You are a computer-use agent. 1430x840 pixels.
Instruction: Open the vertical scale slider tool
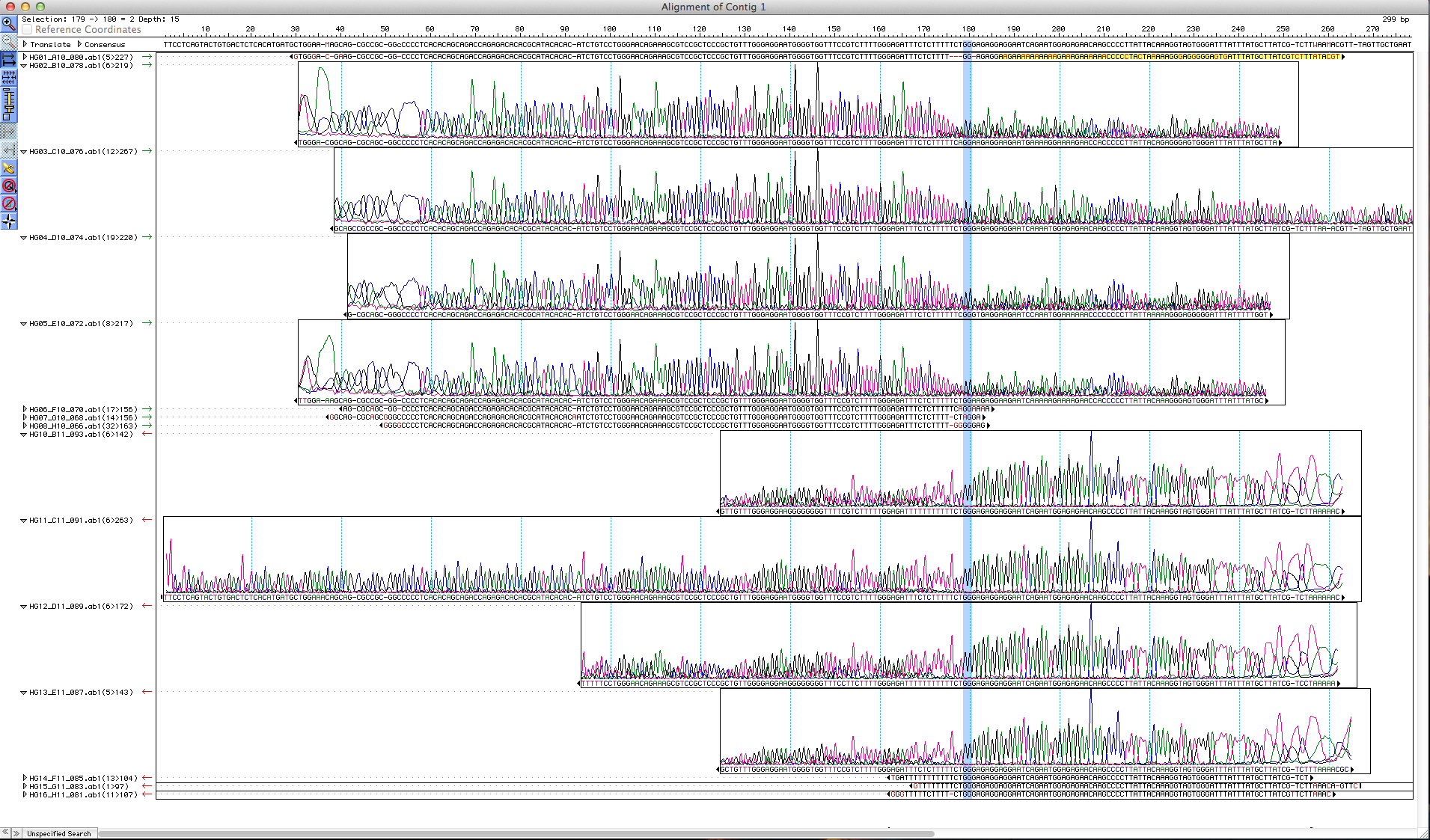(x=8, y=104)
